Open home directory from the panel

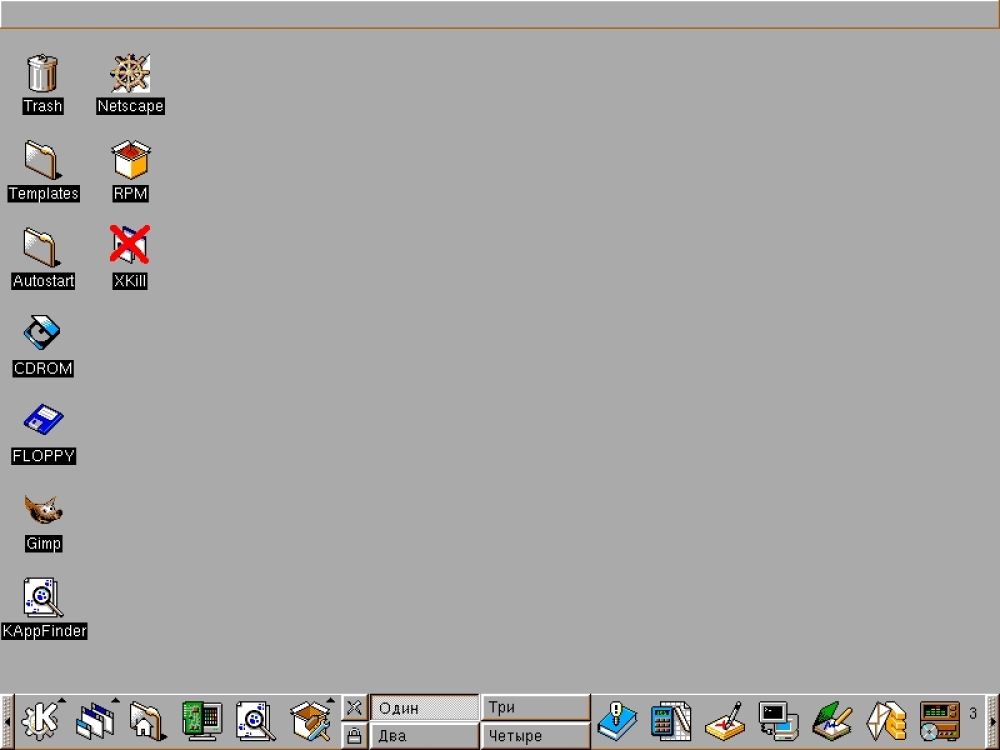(147, 721)
